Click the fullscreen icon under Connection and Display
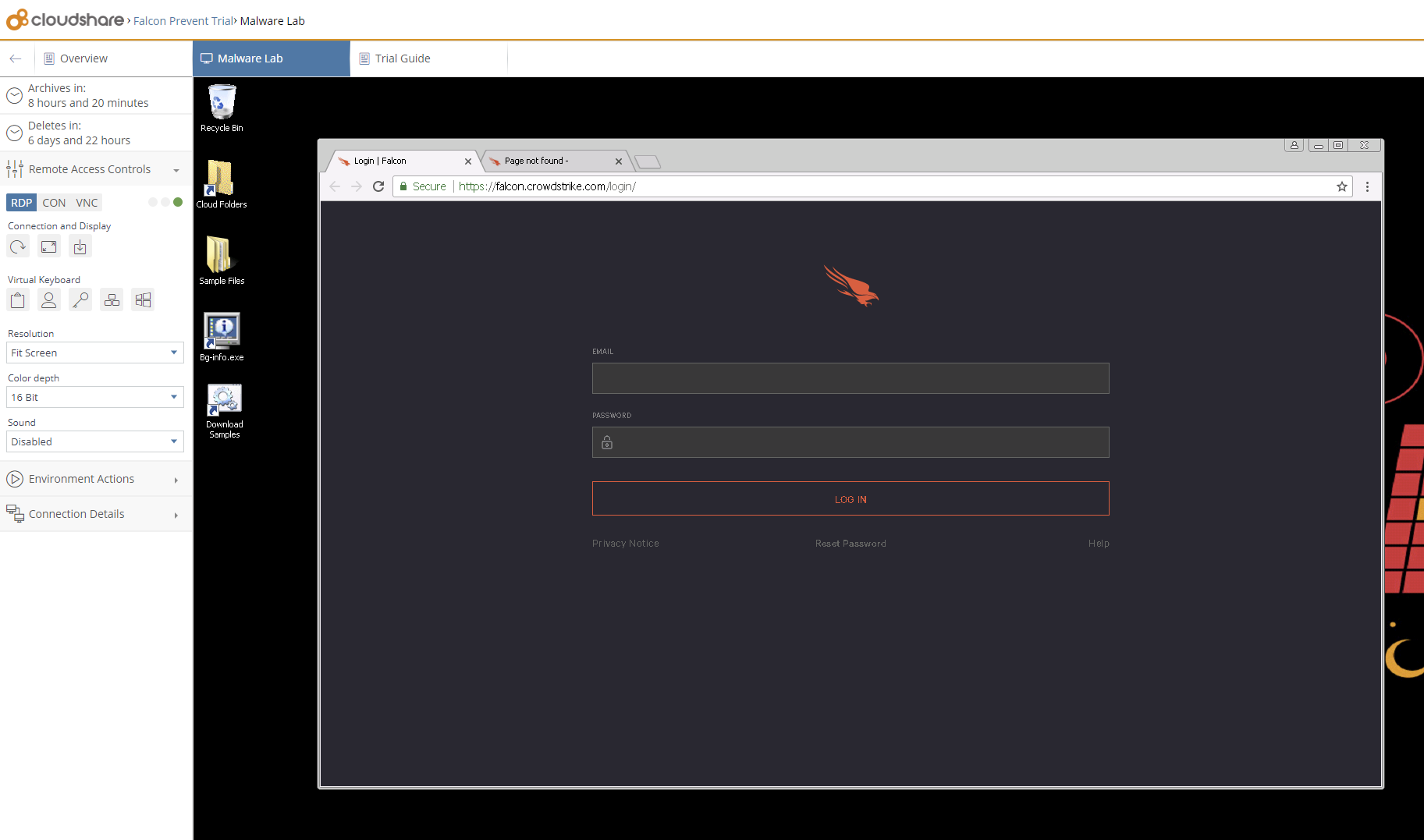The height and width of the screenshot is (840, 1424). [49, 247]
